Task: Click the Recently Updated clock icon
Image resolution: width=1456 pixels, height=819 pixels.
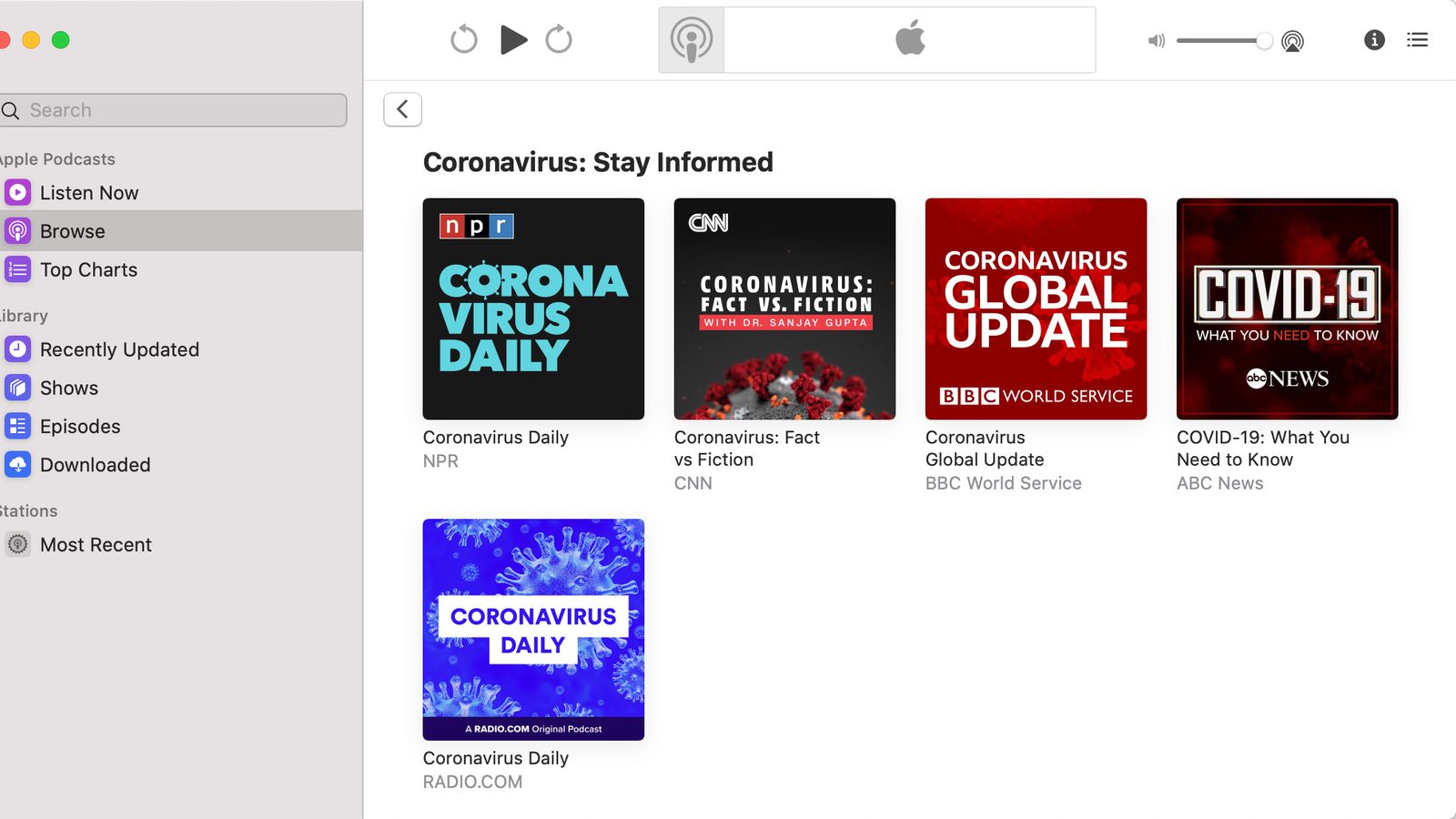Action: click(x=18, y=349)
